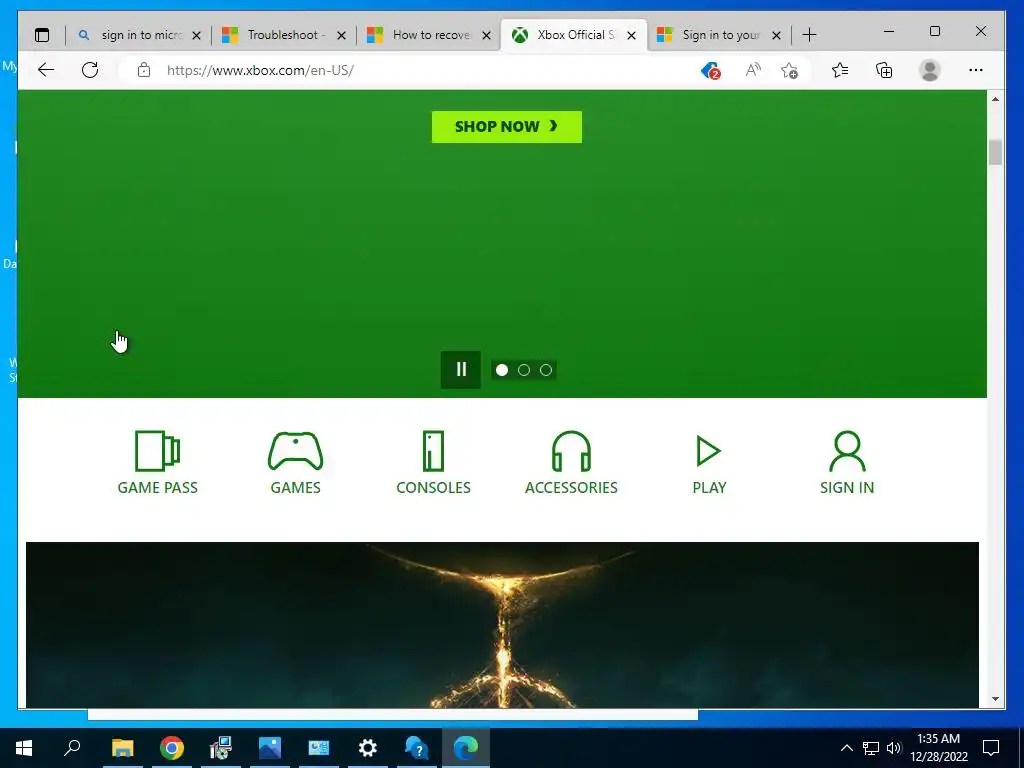Pause the hero carousel
This screenshot has height=768, width=1024.
pos(461,370)
